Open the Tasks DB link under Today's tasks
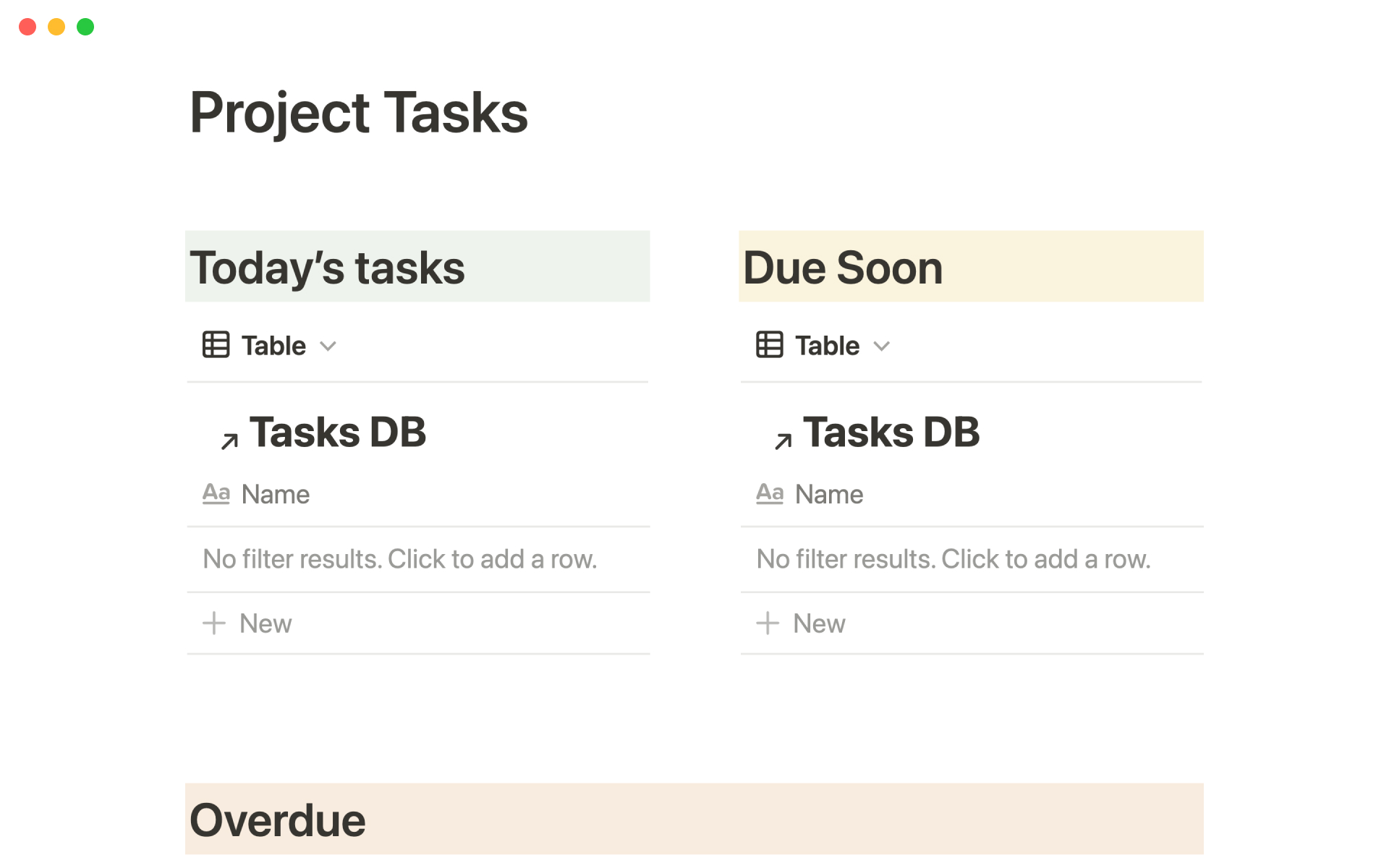Screen dimensions: 1389x868 pos(338,433)
